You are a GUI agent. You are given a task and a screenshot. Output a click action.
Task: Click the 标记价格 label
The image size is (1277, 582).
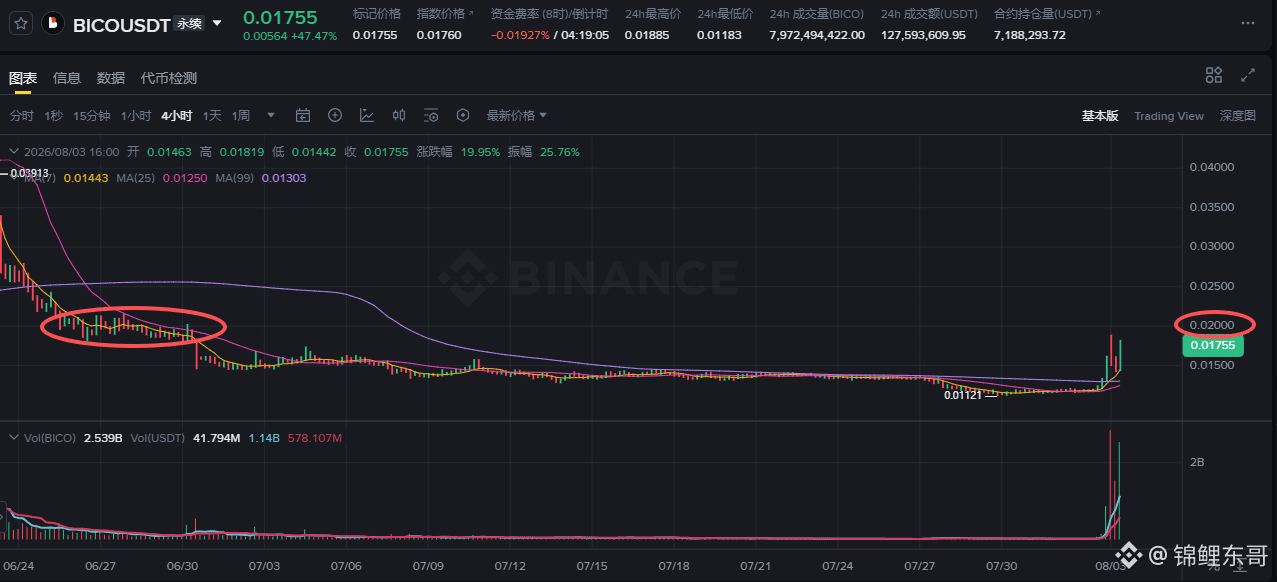[x=377, y=14]
